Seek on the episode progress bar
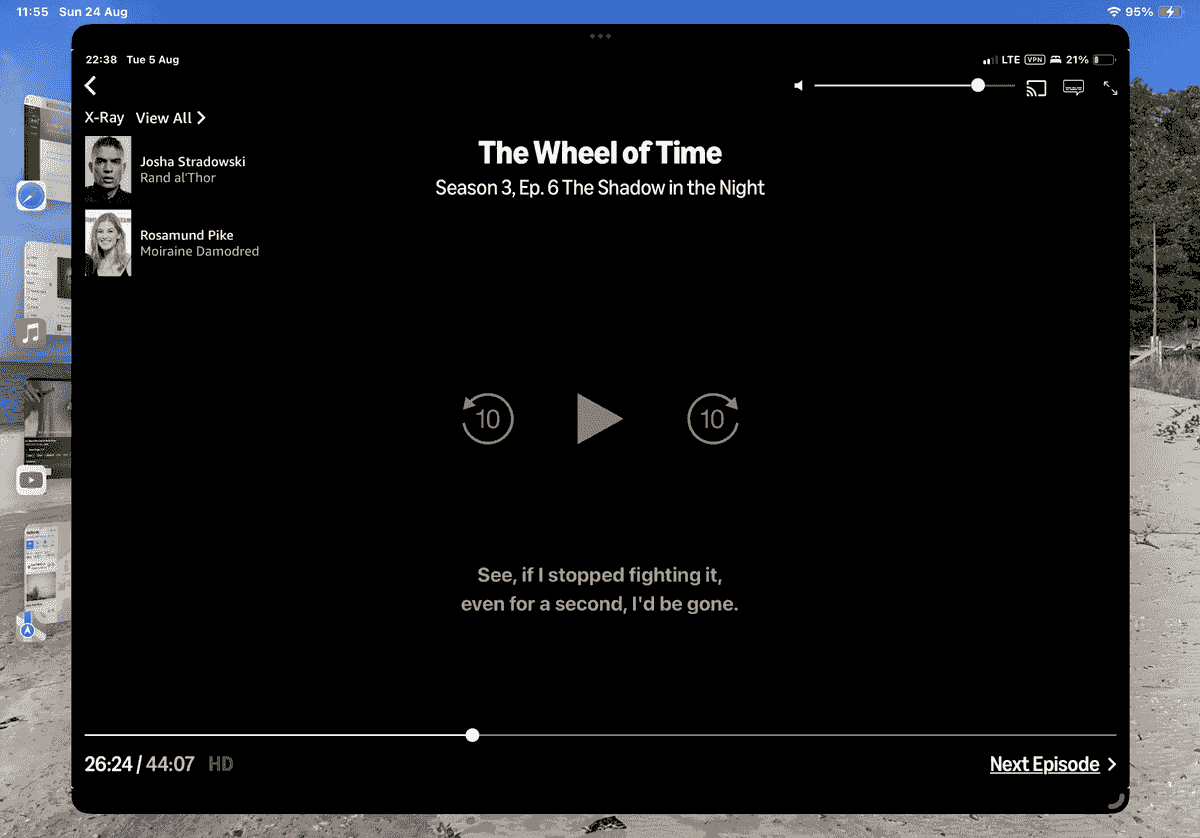1200x838 pixels. tap(600, 735)
